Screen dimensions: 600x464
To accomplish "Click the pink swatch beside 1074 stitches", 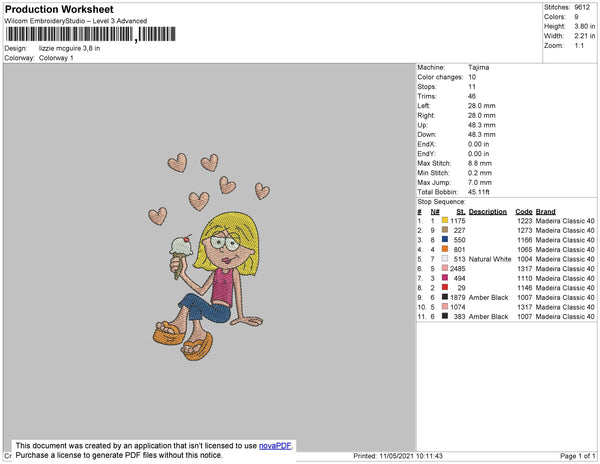I will [x=445, y=306].
